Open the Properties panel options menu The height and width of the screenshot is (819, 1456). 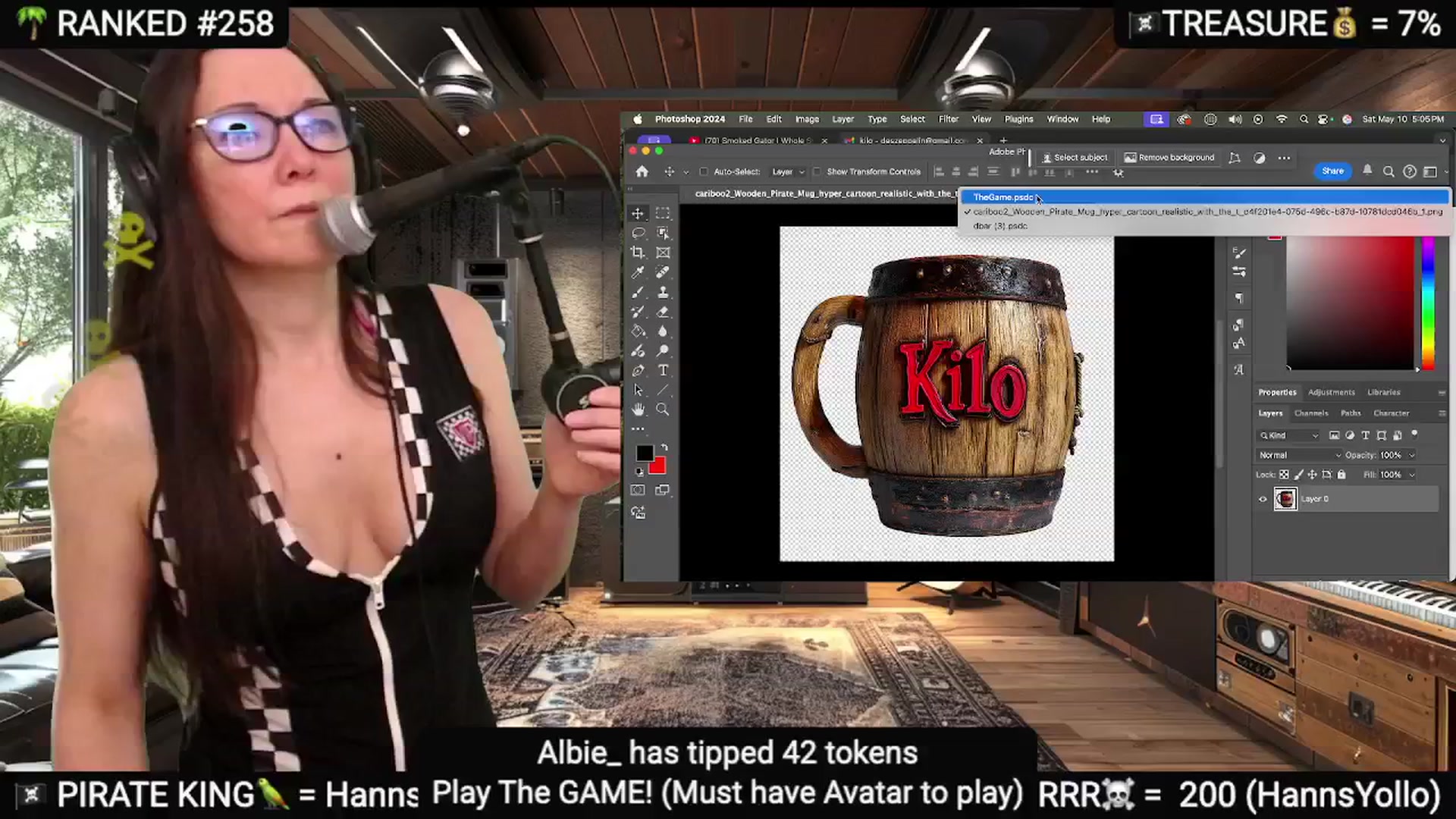[x=1442, y=393]
